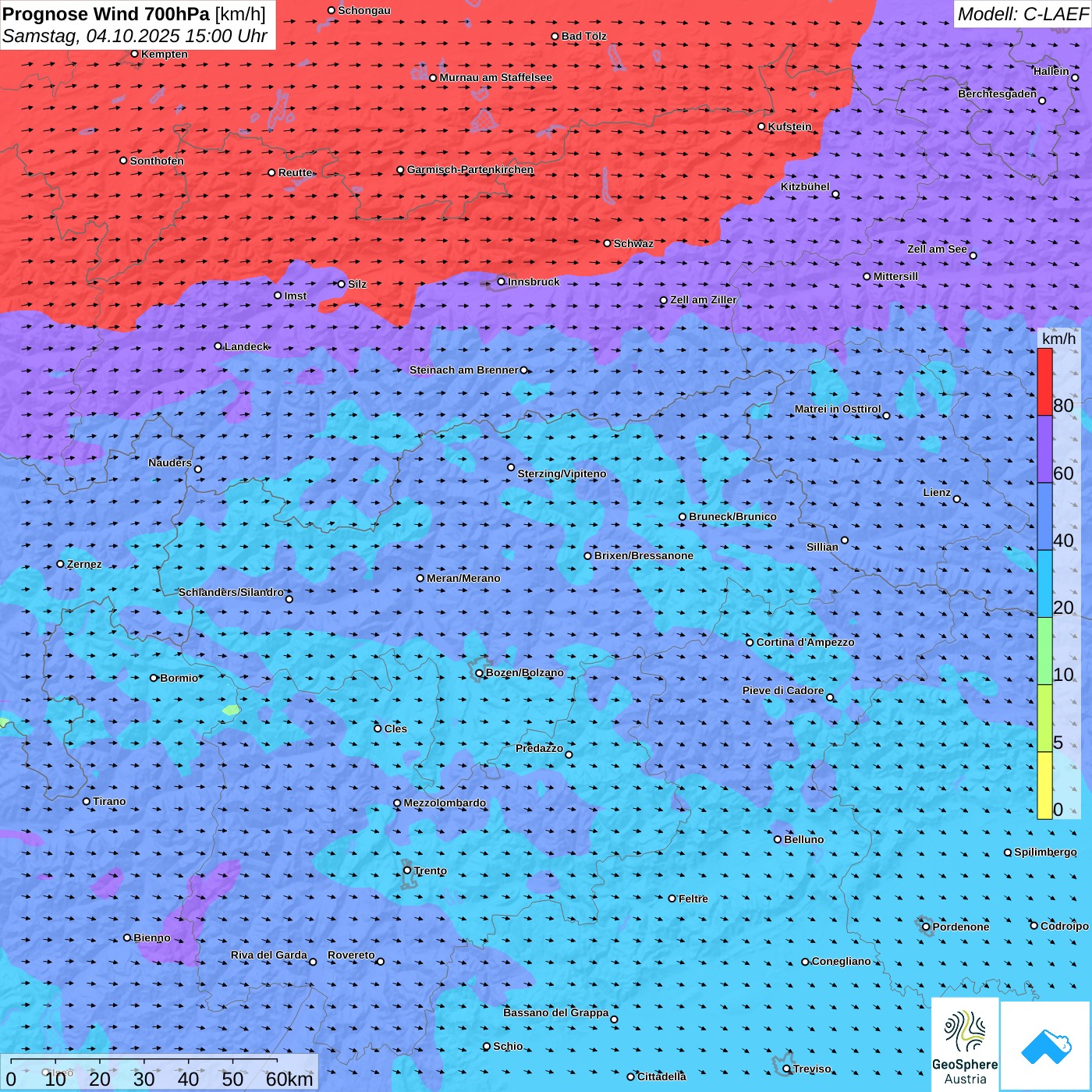This screenshot has width=1092, height=1092.
Task: Click the Sonthofen city label
Action: click(157, 161)
